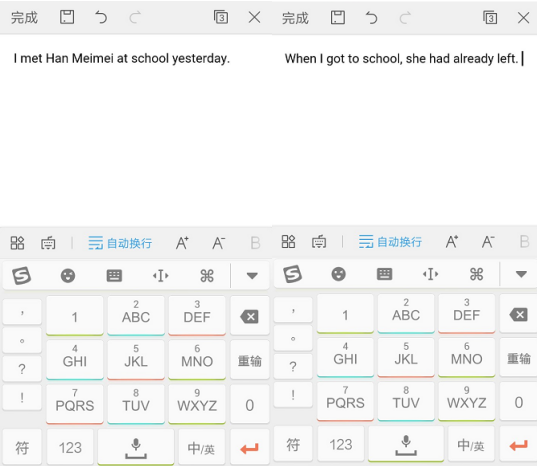Undo last edit in the left editor
The height and width of the screenshot is (466, 537).
click(101, 17)
